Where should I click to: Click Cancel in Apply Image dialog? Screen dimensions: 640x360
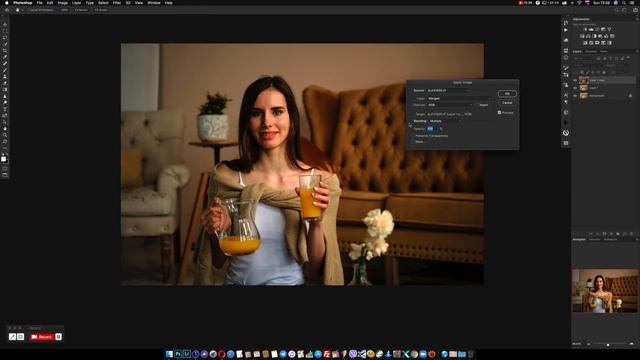[507, 102]
